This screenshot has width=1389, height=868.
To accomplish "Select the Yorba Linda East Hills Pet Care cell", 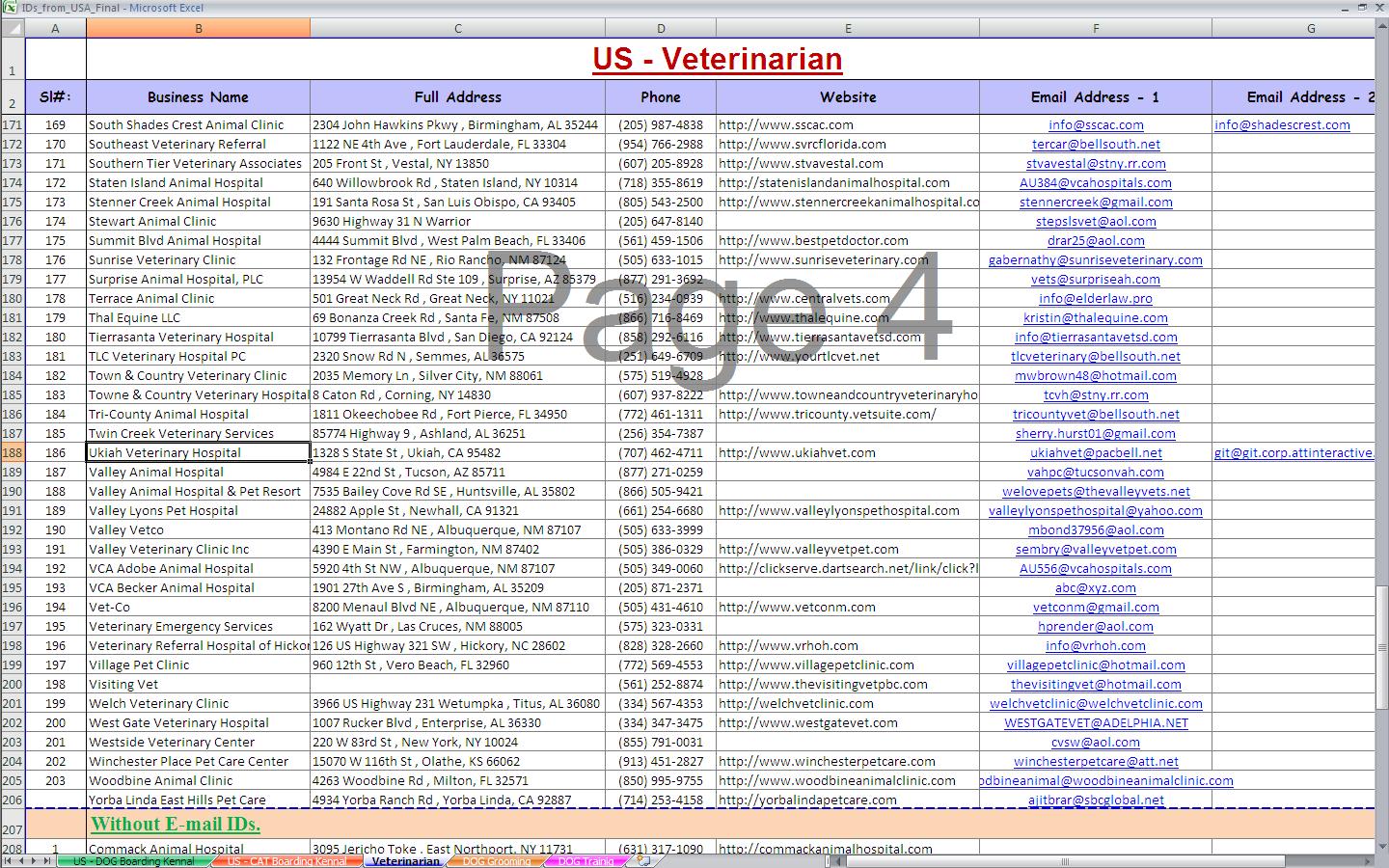I will tap(198, 800).
